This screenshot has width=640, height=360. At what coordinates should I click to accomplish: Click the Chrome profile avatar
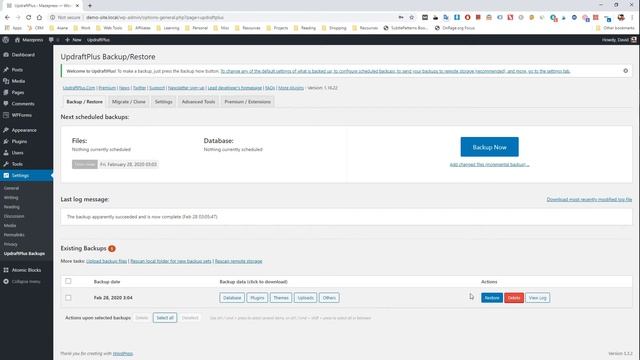point(621,17)
